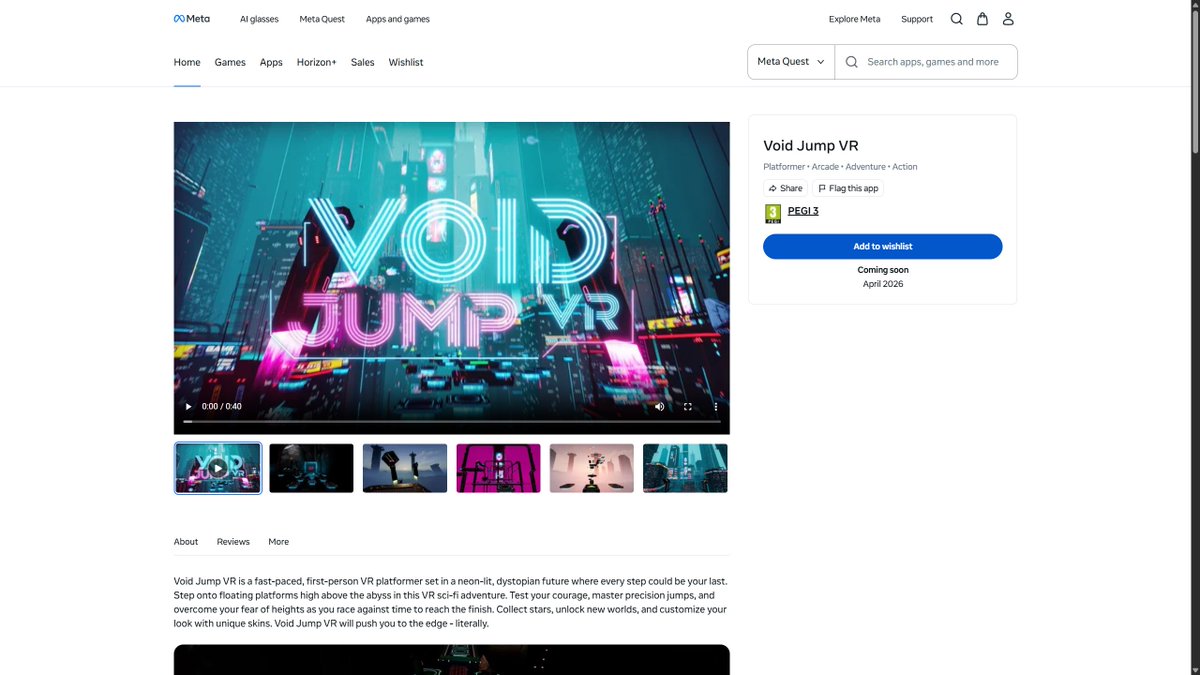
Task: Expand the Meta Quest platform dropdown
Action: [791, 62]
